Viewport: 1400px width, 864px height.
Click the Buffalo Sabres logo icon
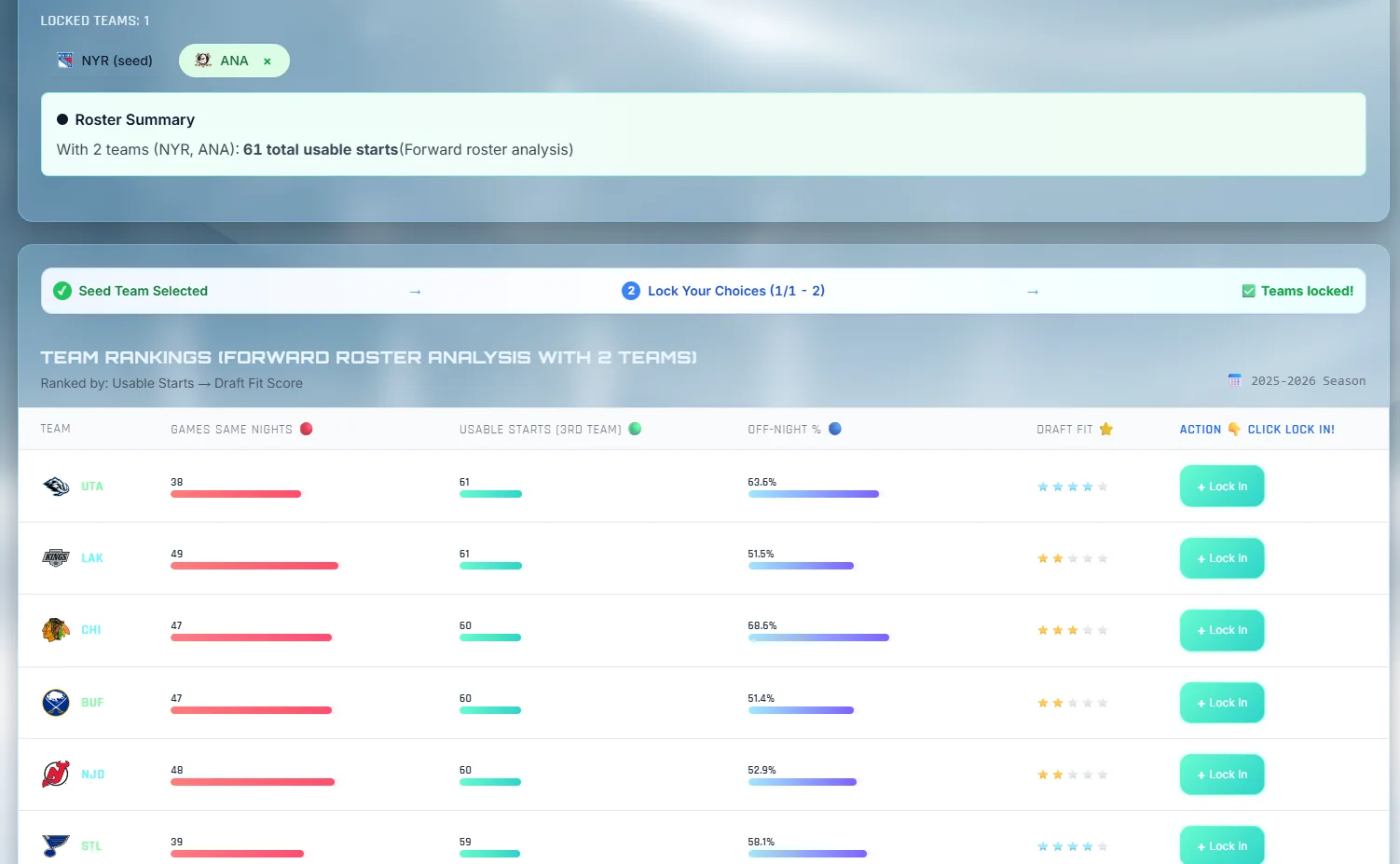point(56,702)
